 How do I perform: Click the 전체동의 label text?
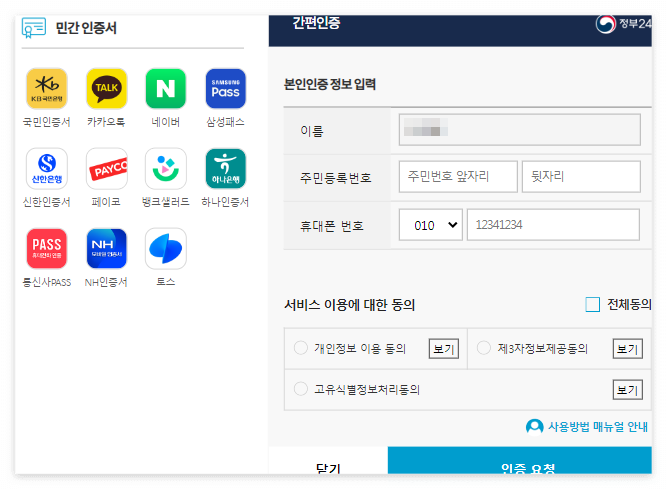point(629,304)
